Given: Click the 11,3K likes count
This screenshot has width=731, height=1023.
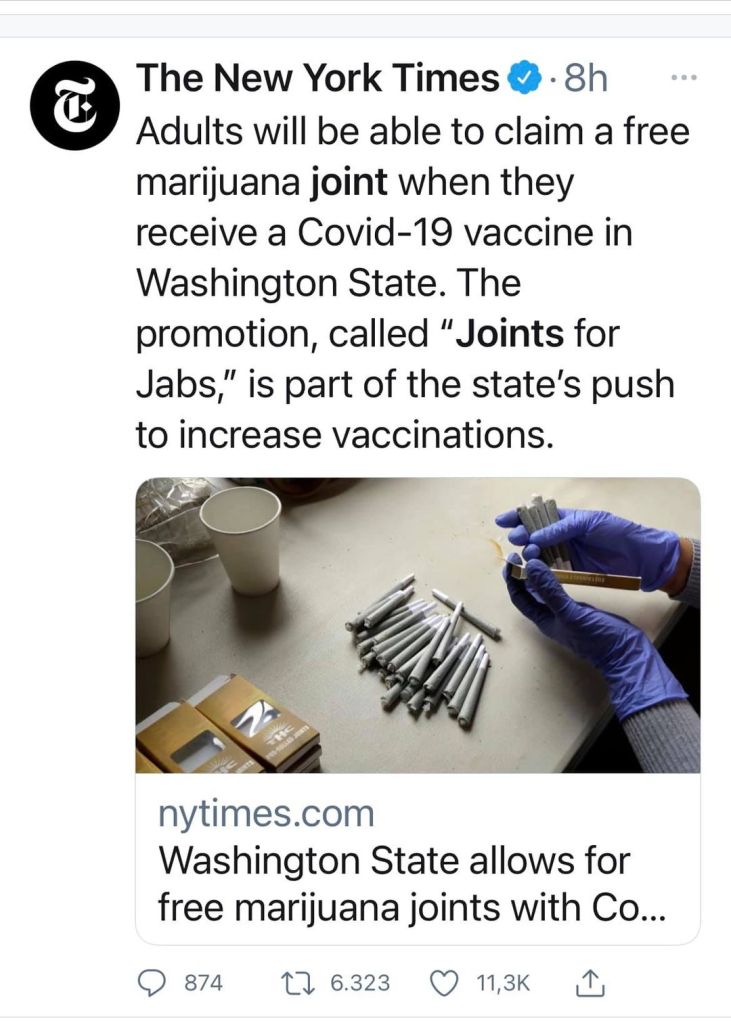Looking at the screenshot, I should [504, 983].
